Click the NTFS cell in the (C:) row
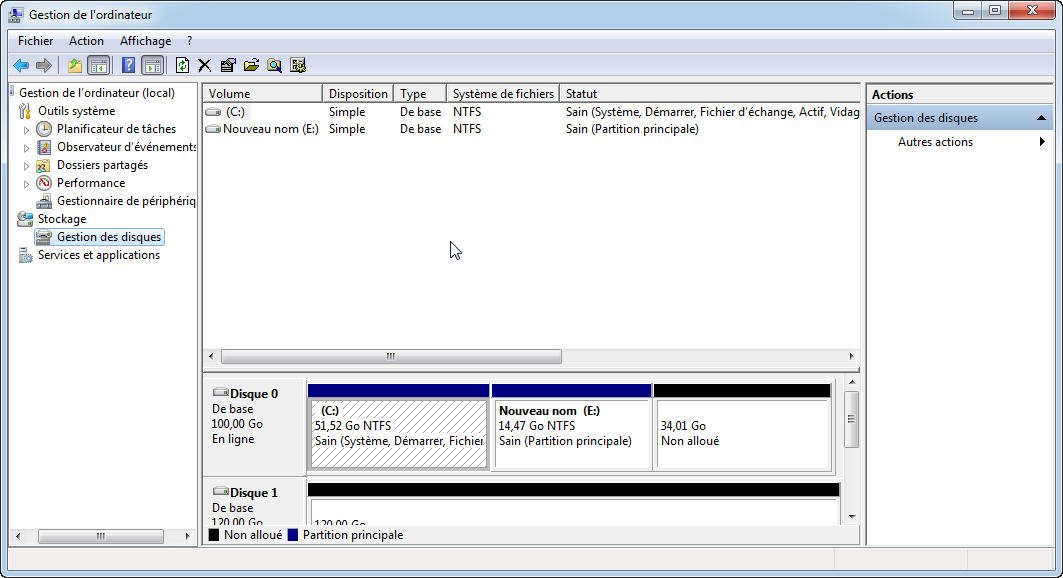This screenshot has width=1063, height=578. [x=467, y=112]
